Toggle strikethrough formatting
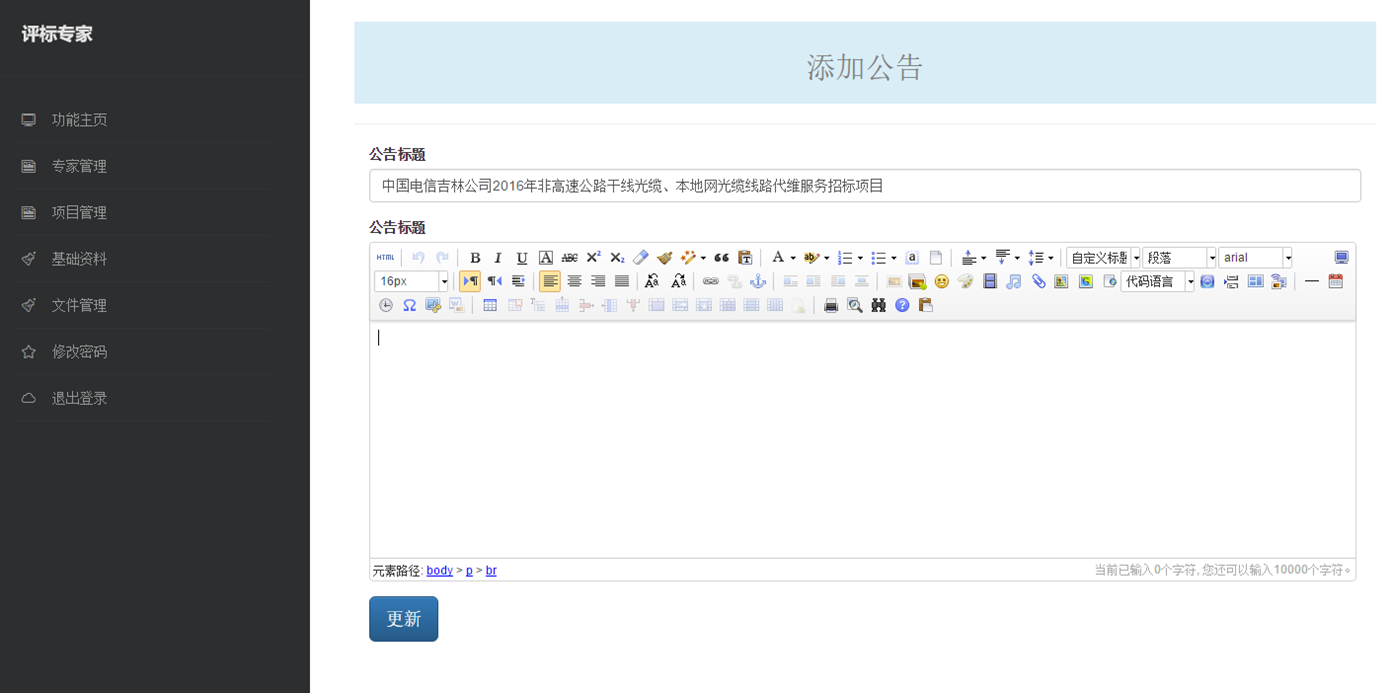1389x693 pixels. [569, 257]
